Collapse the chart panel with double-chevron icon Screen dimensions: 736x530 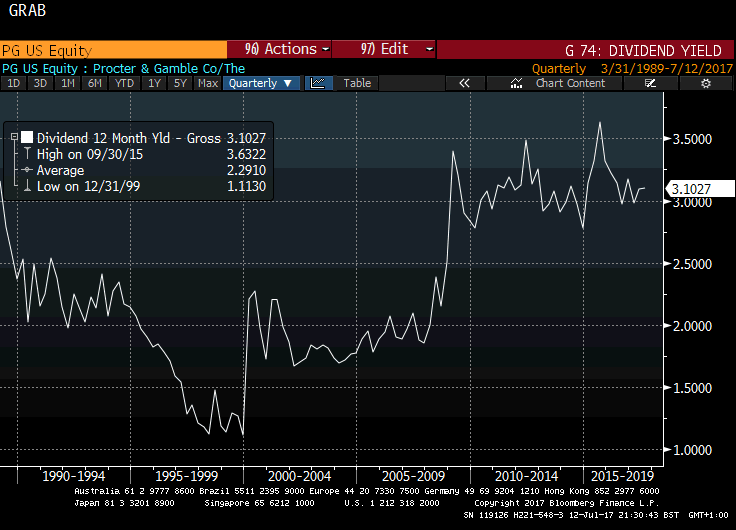[x=464, y=83]
